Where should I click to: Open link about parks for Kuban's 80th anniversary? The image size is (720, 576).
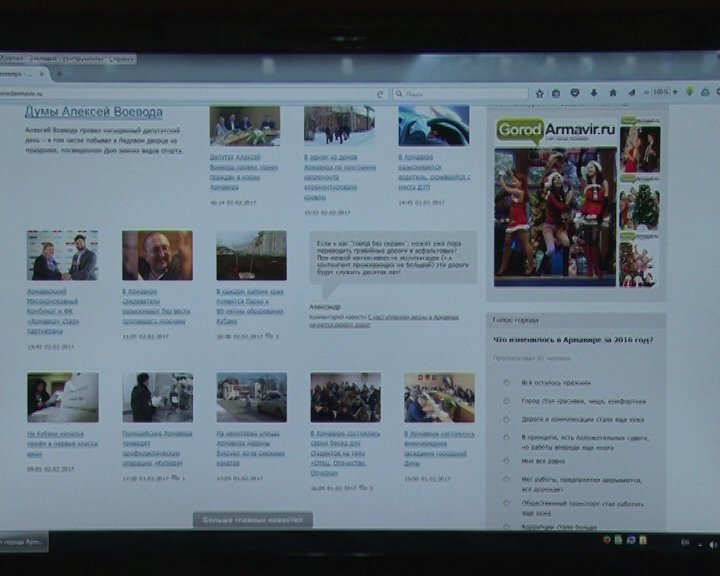pos(250,307)
